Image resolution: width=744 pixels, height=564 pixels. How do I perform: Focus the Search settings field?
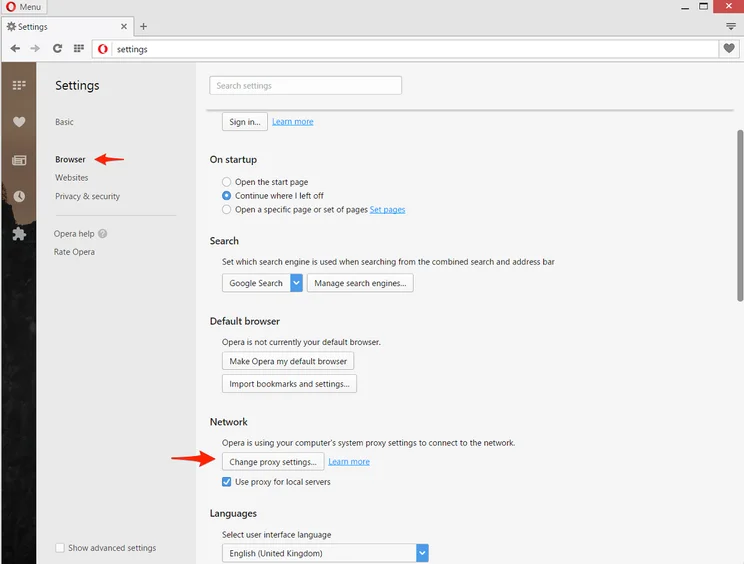point(306,85)
